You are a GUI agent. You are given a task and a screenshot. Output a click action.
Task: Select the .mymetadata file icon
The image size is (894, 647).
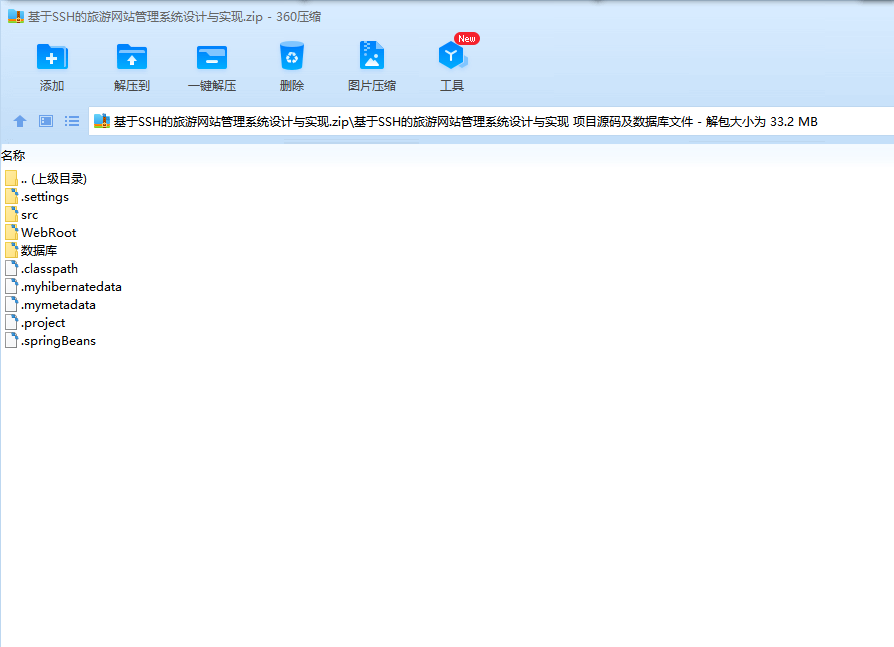[11, 304]
